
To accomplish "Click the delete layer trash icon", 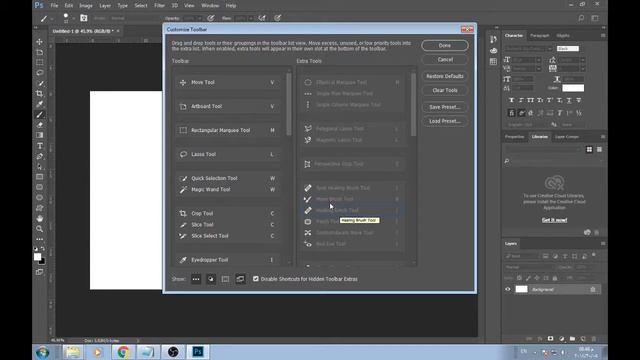I will (594, 339).
